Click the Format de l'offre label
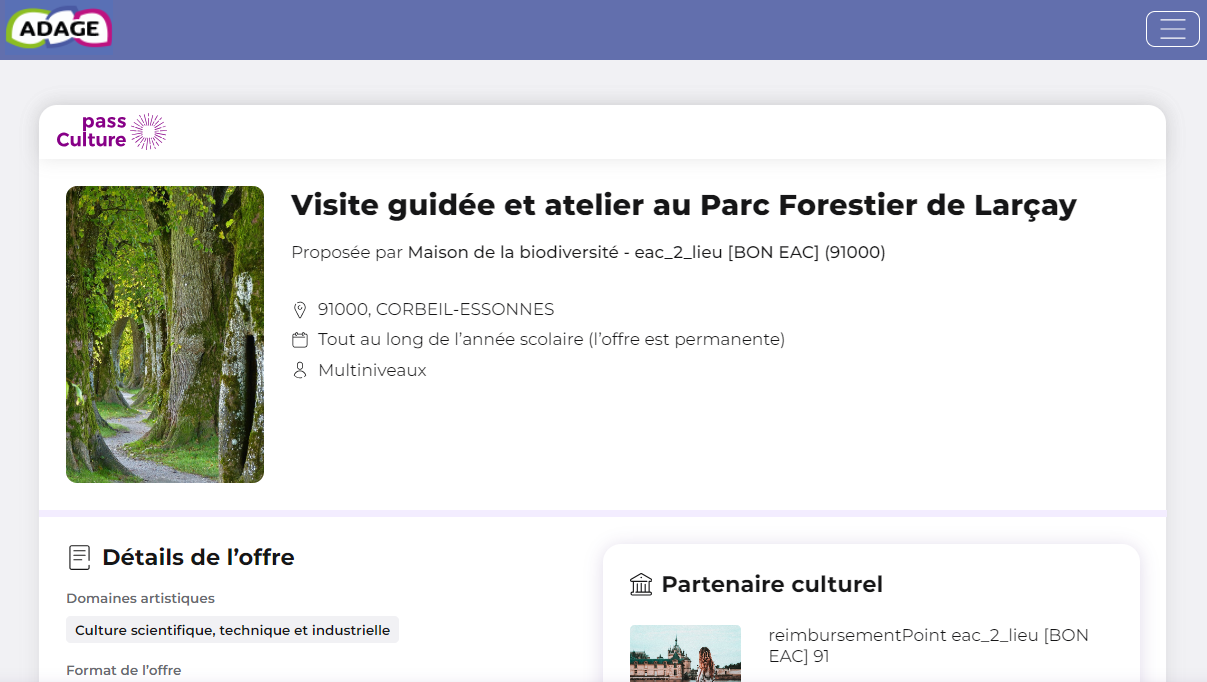The height and width of the screenshot is (682, 1207). (123, 670)
